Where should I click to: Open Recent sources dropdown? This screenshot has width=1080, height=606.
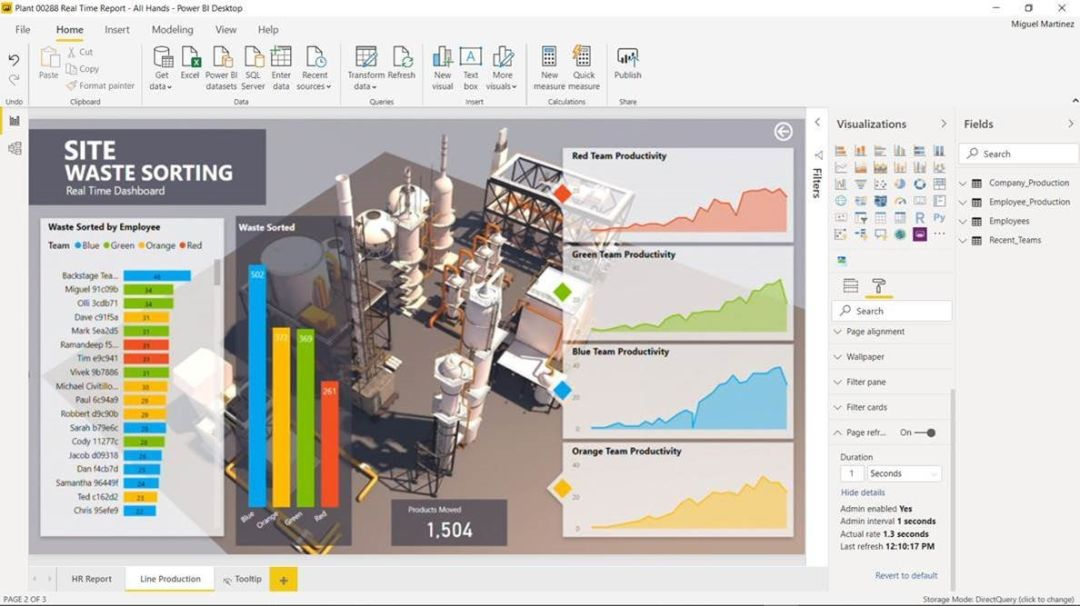(x=314, y=68)
